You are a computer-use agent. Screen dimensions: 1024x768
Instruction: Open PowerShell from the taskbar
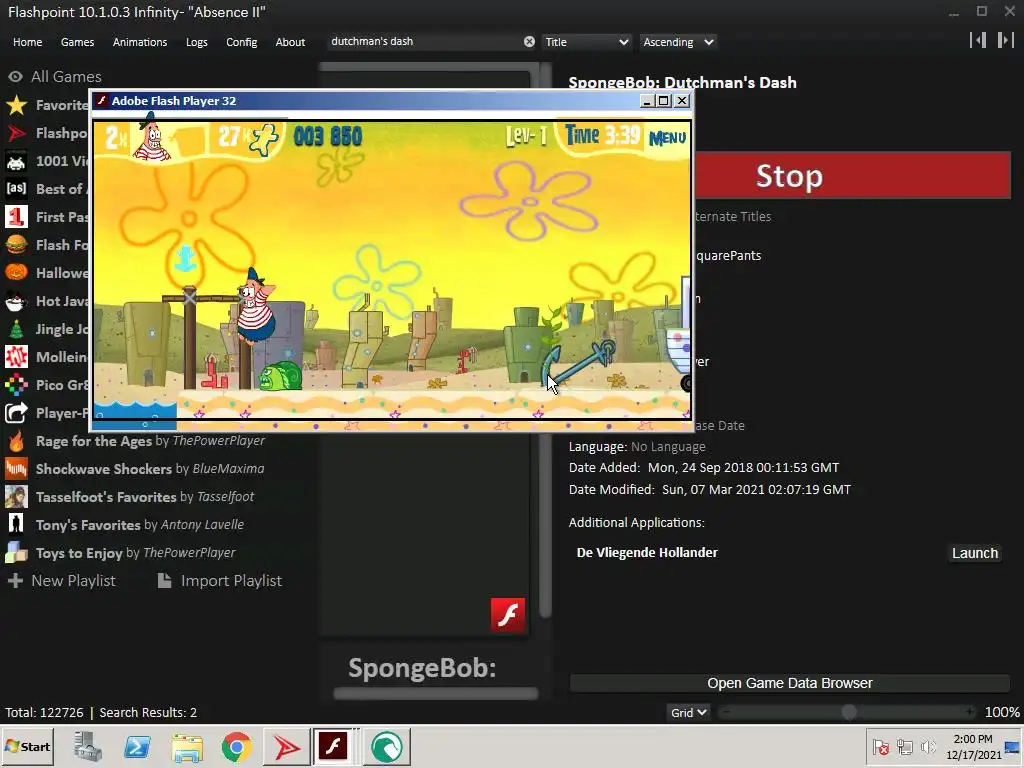click(138, 746)
